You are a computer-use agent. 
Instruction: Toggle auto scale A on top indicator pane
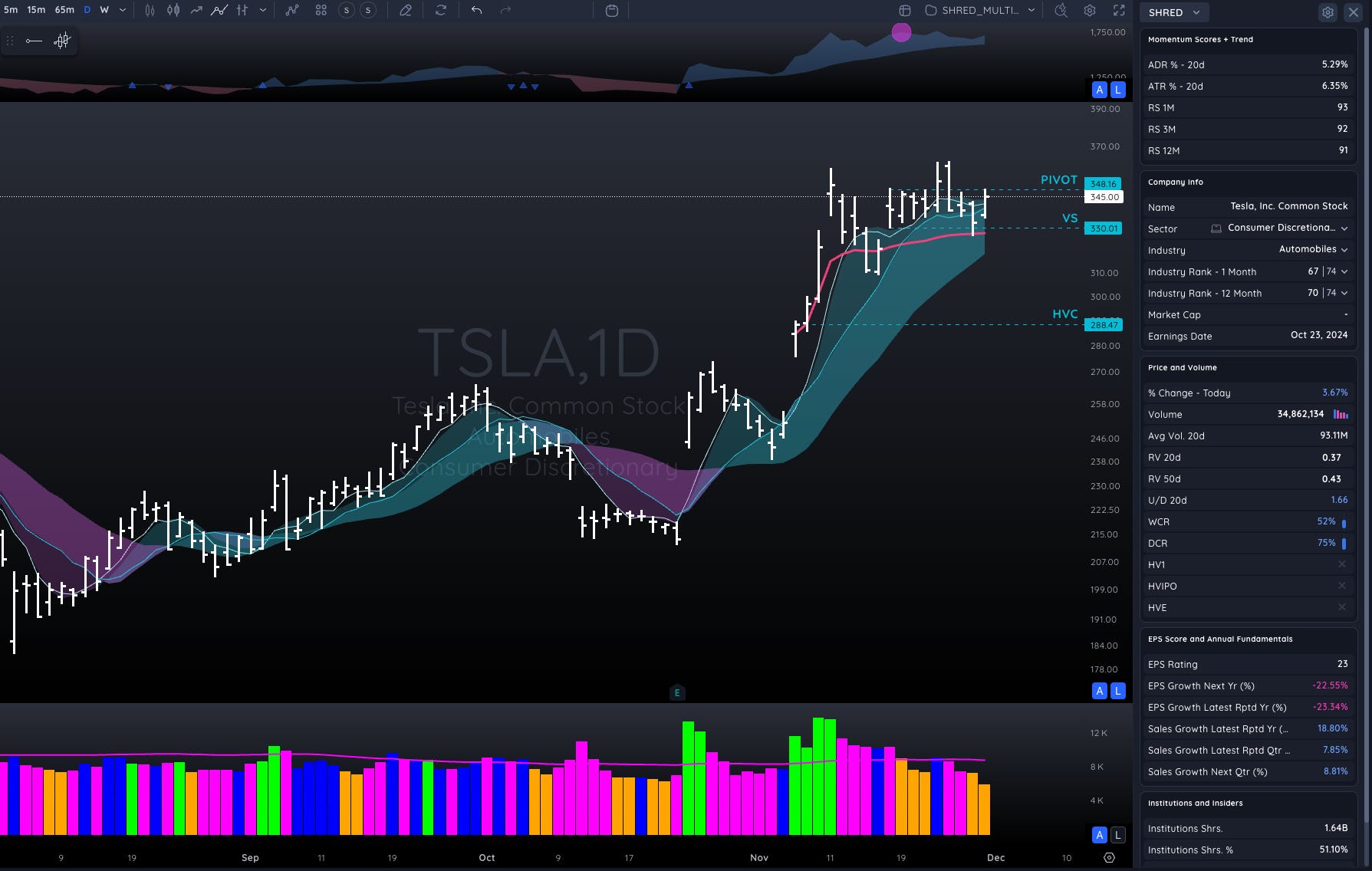click(x=1100, y=90)
